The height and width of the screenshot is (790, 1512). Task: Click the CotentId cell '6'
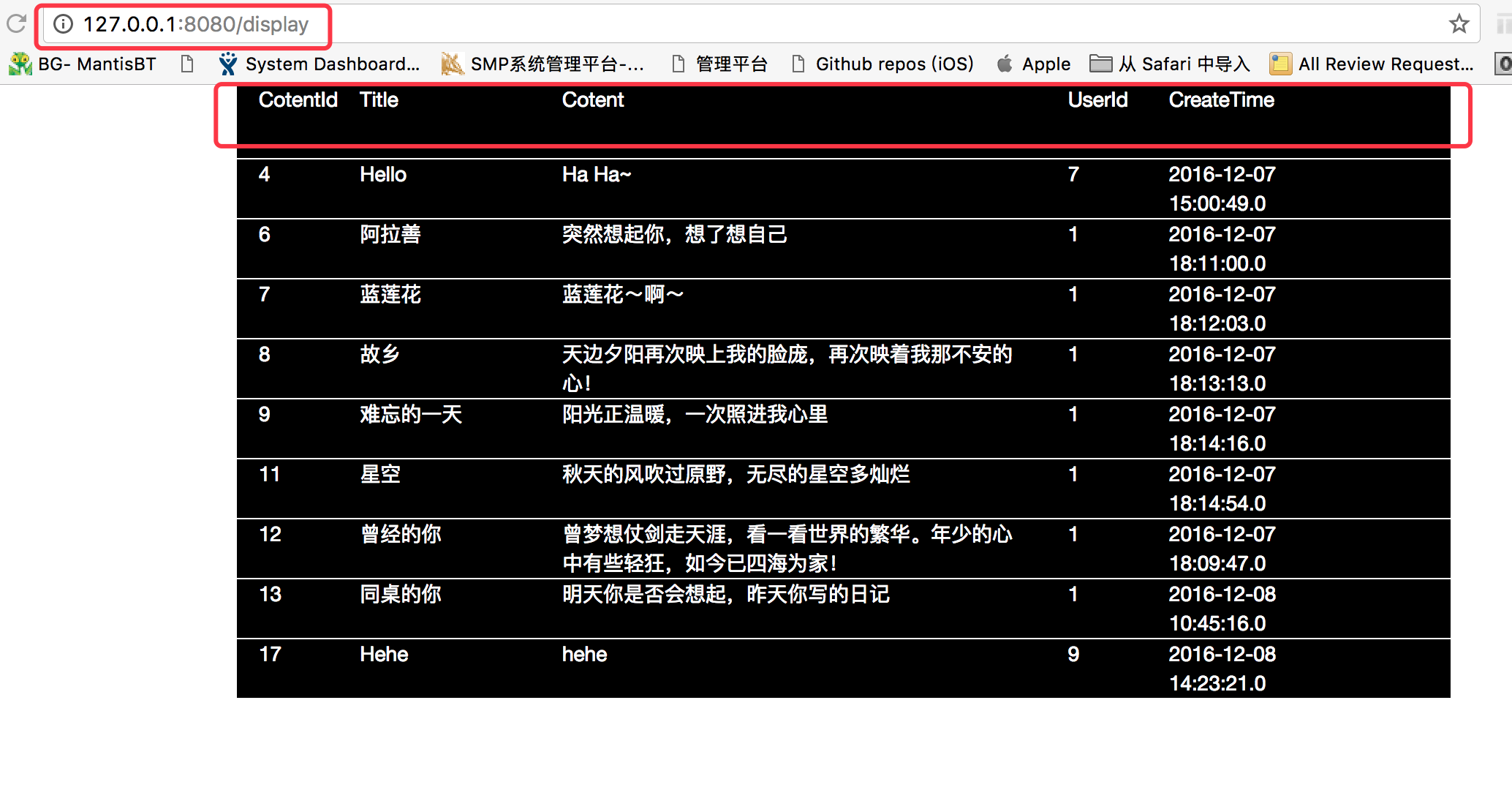pos(264,234)
